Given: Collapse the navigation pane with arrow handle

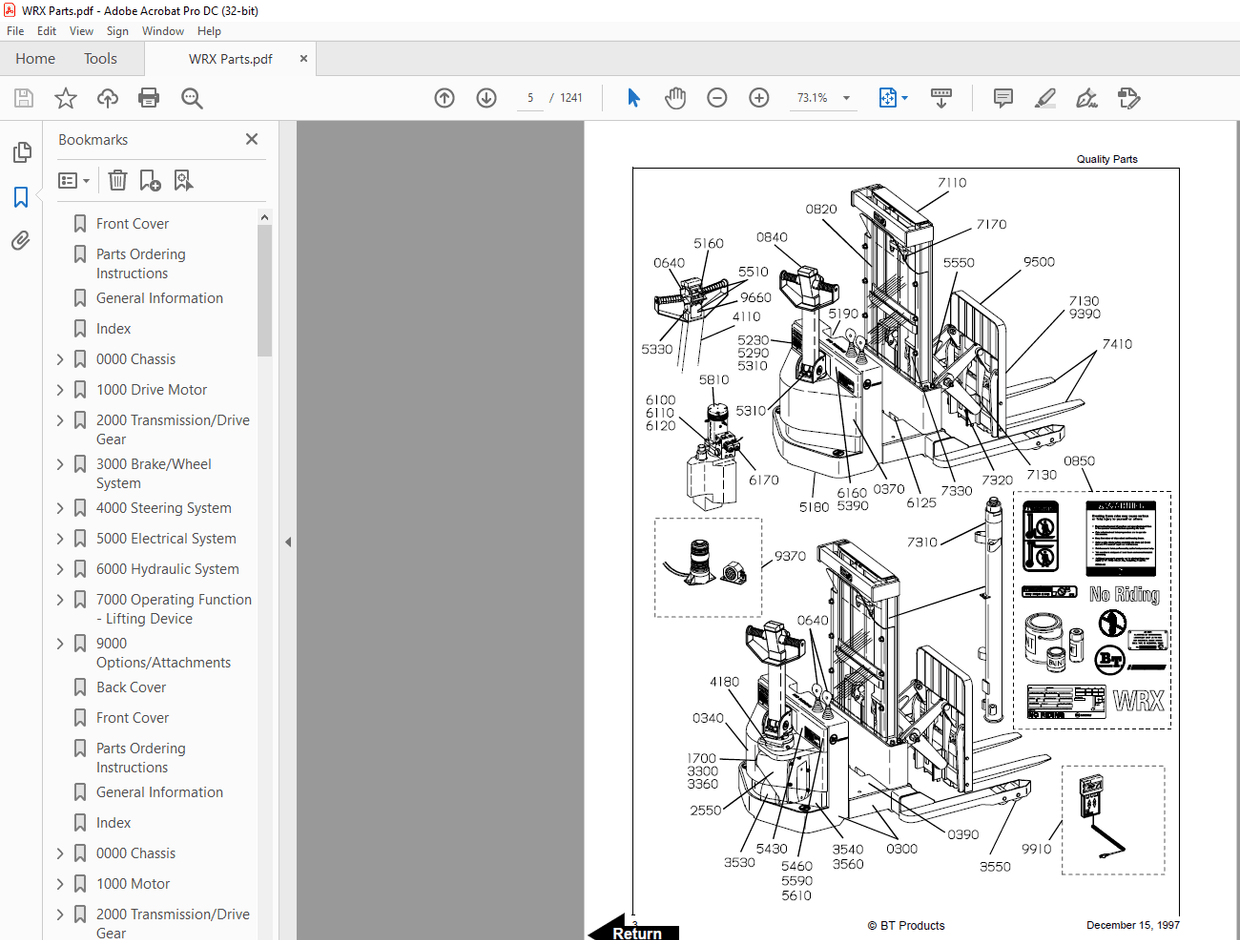Looking at the screenshot, I should (x=288, y=542).
